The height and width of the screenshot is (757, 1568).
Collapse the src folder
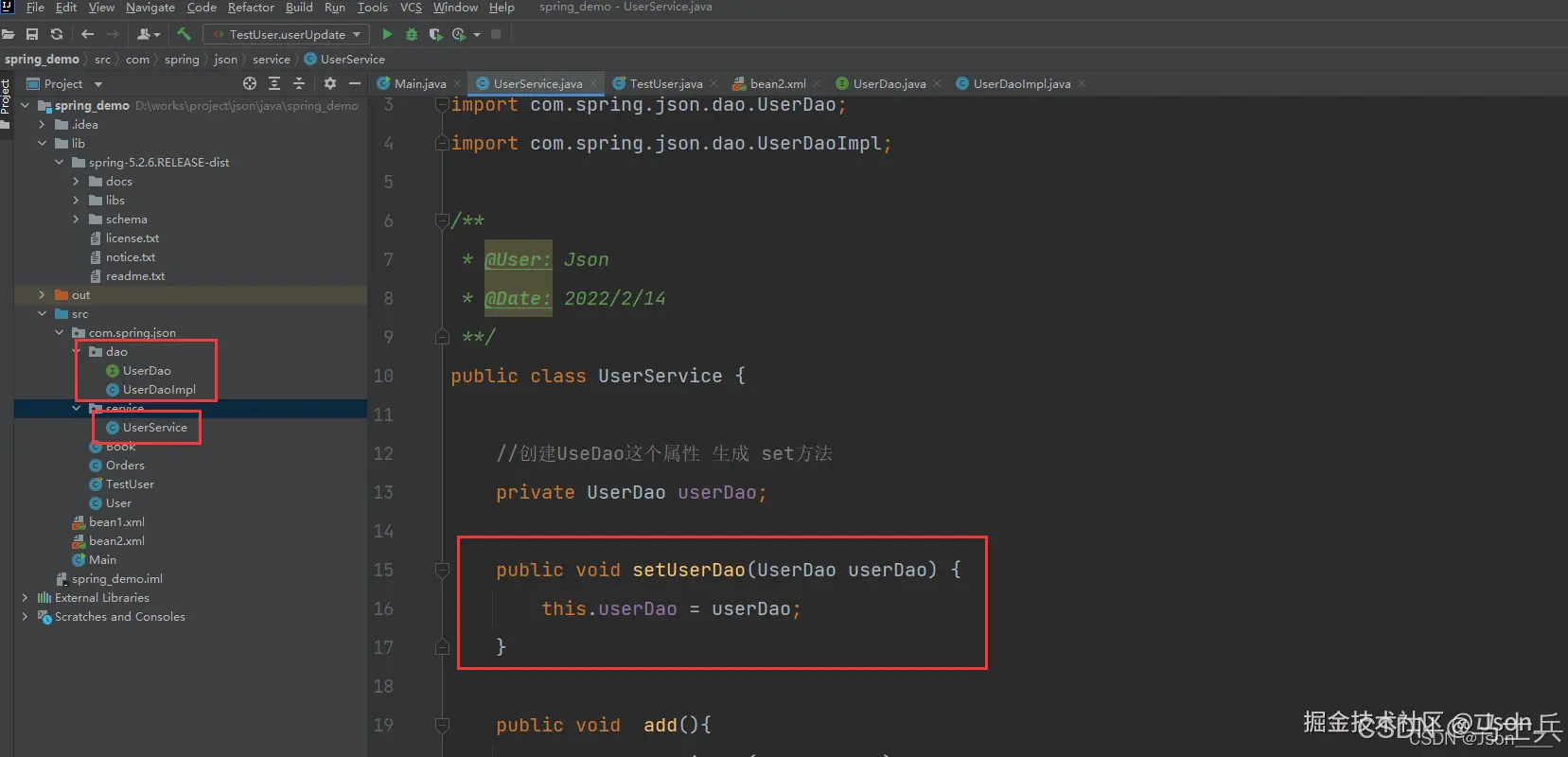click(x=42, y=313)
